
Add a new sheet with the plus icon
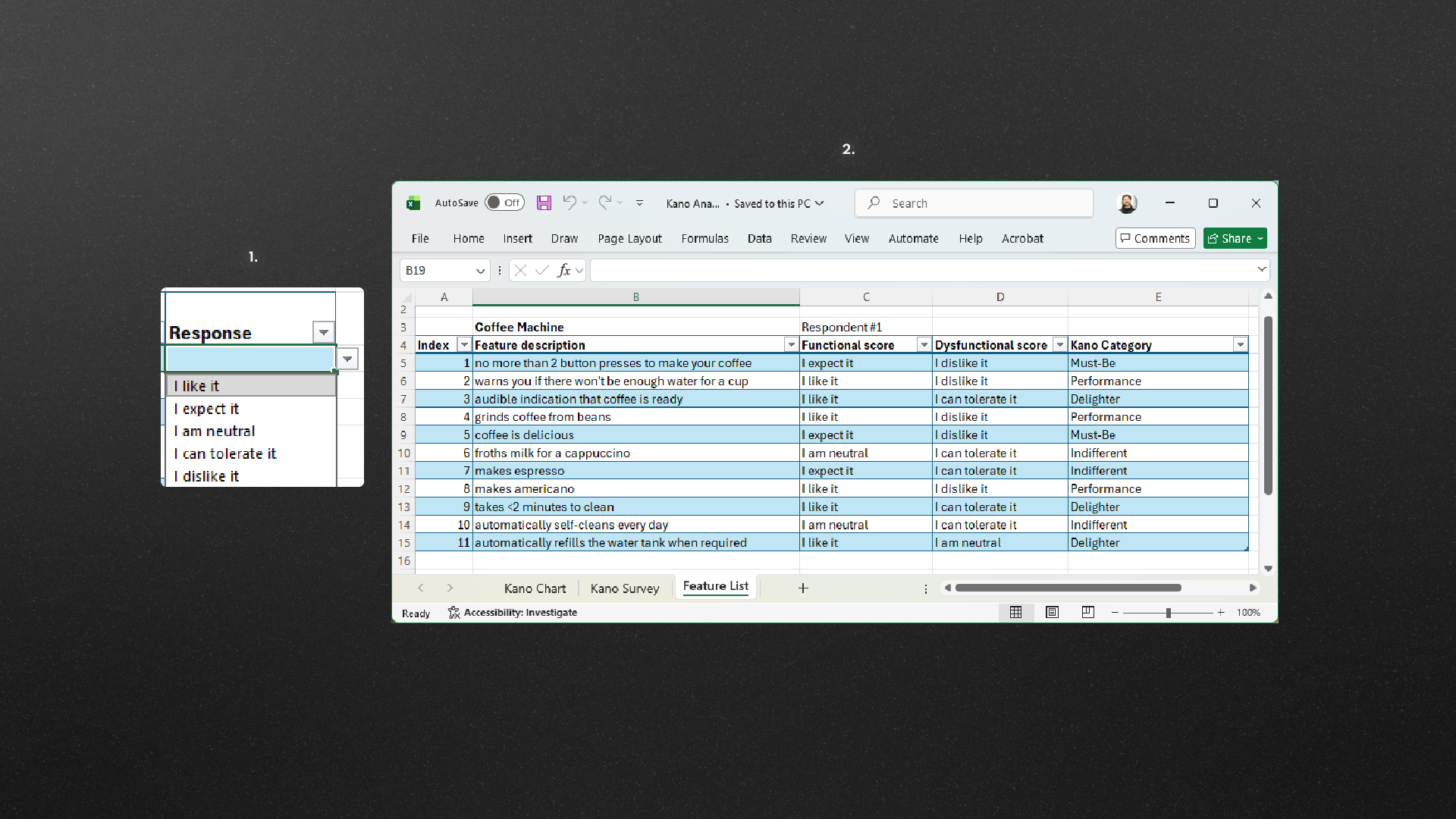pos(802,588)
